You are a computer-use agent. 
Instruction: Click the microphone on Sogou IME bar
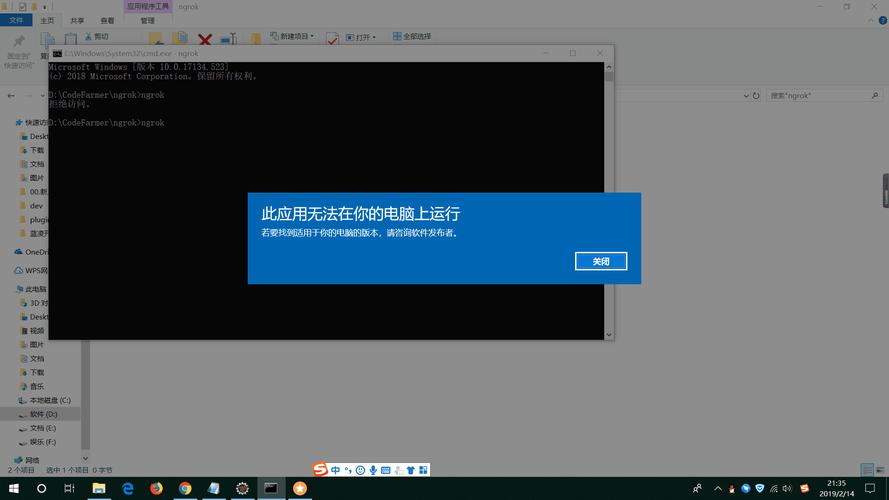point(373,470)
